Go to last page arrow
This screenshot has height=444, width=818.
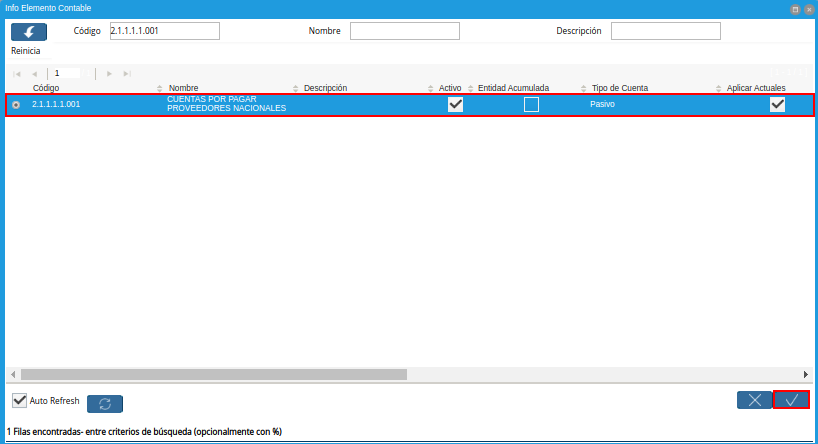pyautogui.click(x=127, y=74)
